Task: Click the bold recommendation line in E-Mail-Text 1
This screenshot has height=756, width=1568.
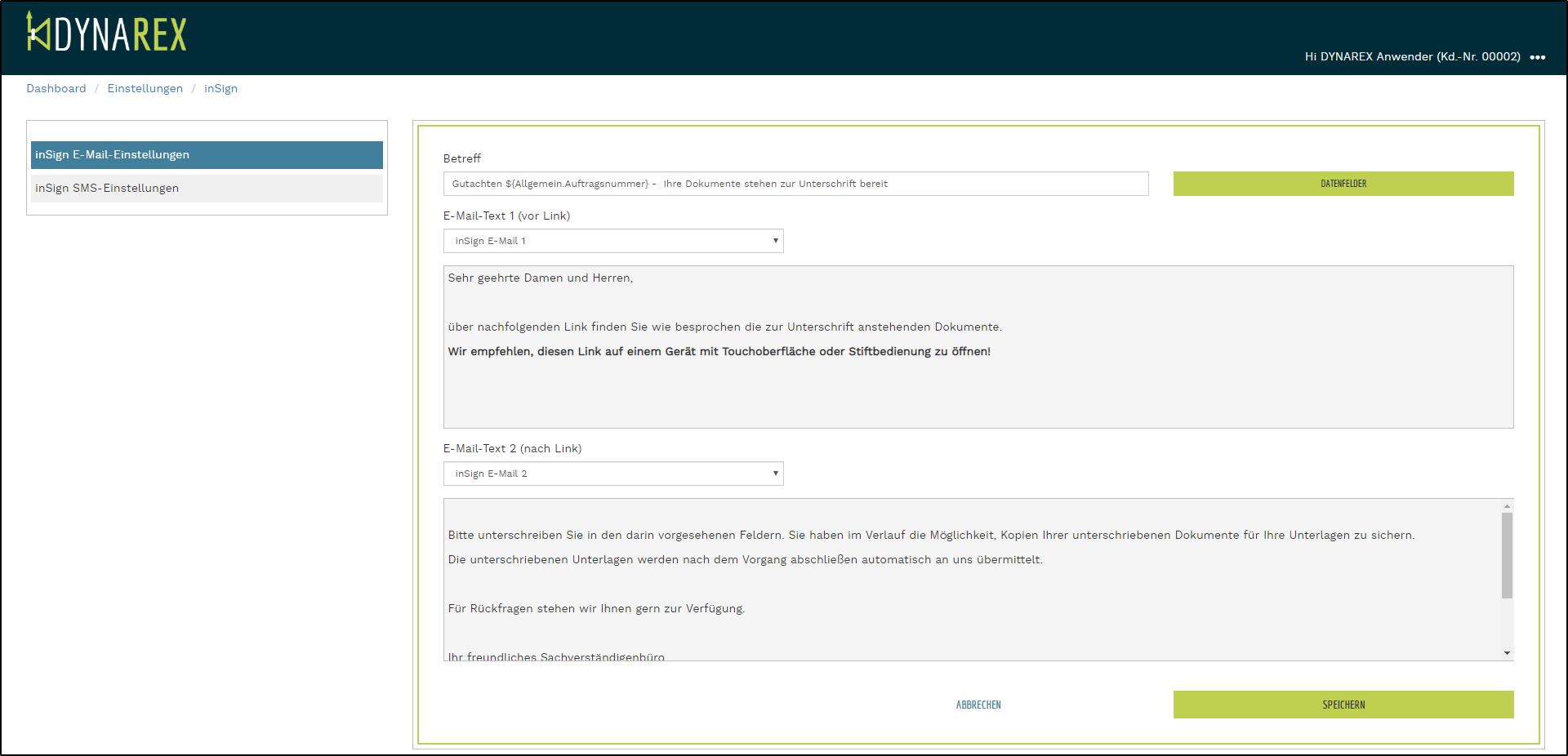Action: click(719, 352)
